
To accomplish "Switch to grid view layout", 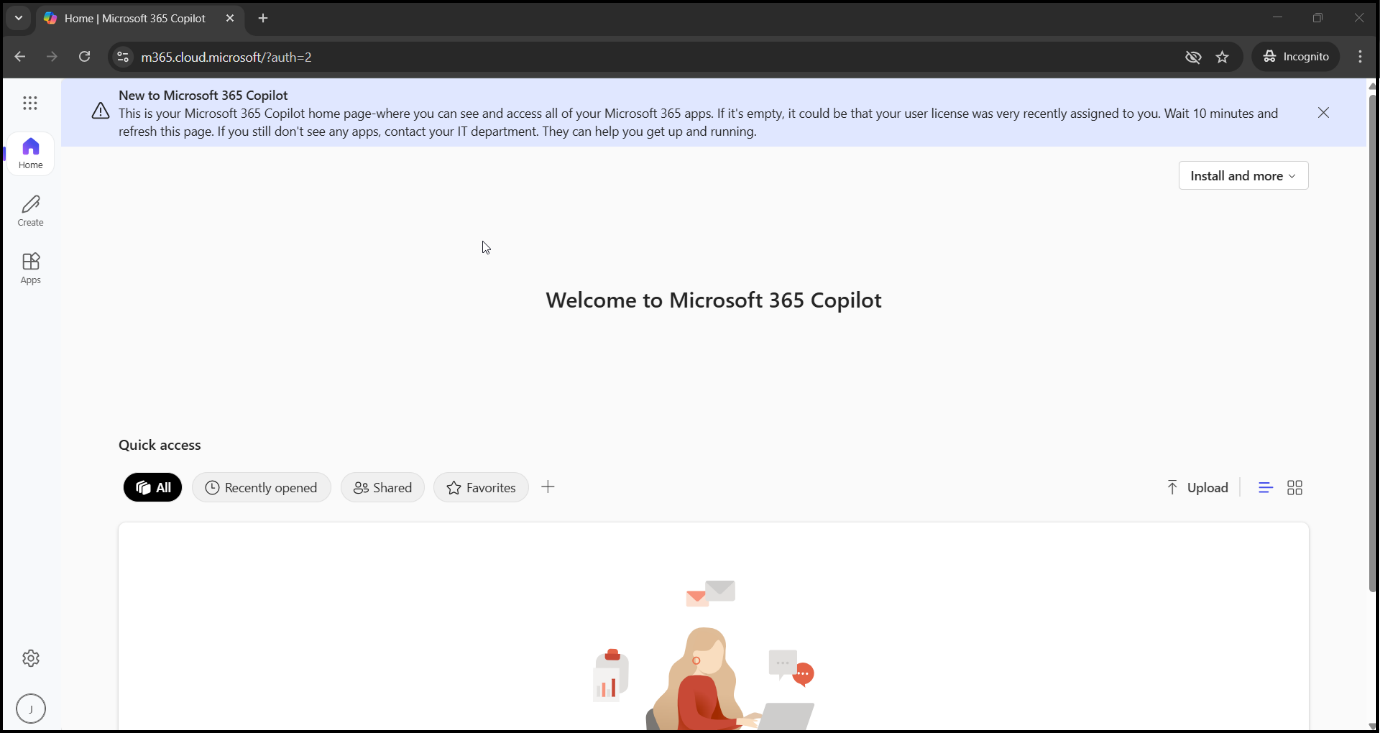I will [x=1295, y=488].
